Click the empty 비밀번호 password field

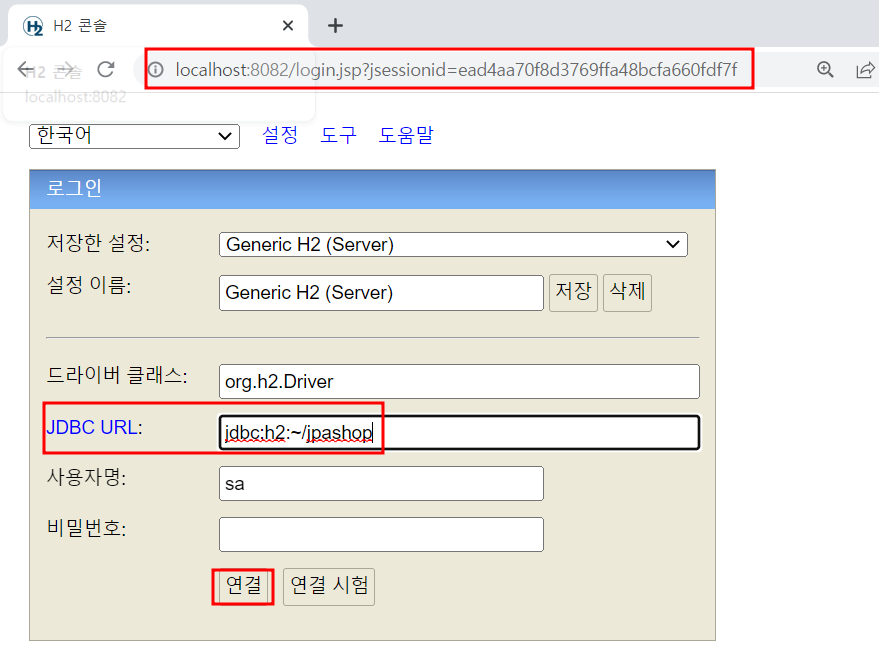pos(381,534)
